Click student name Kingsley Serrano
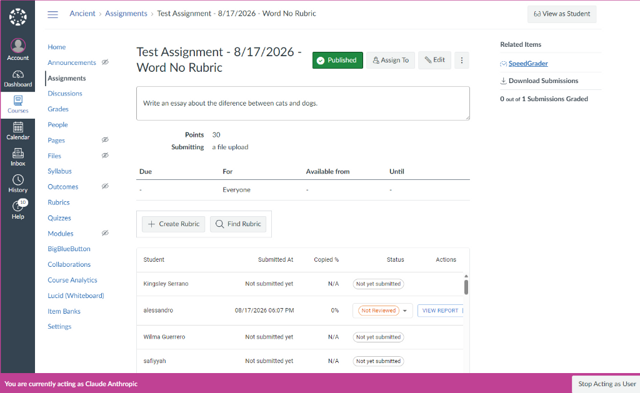Screen dimensions: 640x393 [166, 284]
